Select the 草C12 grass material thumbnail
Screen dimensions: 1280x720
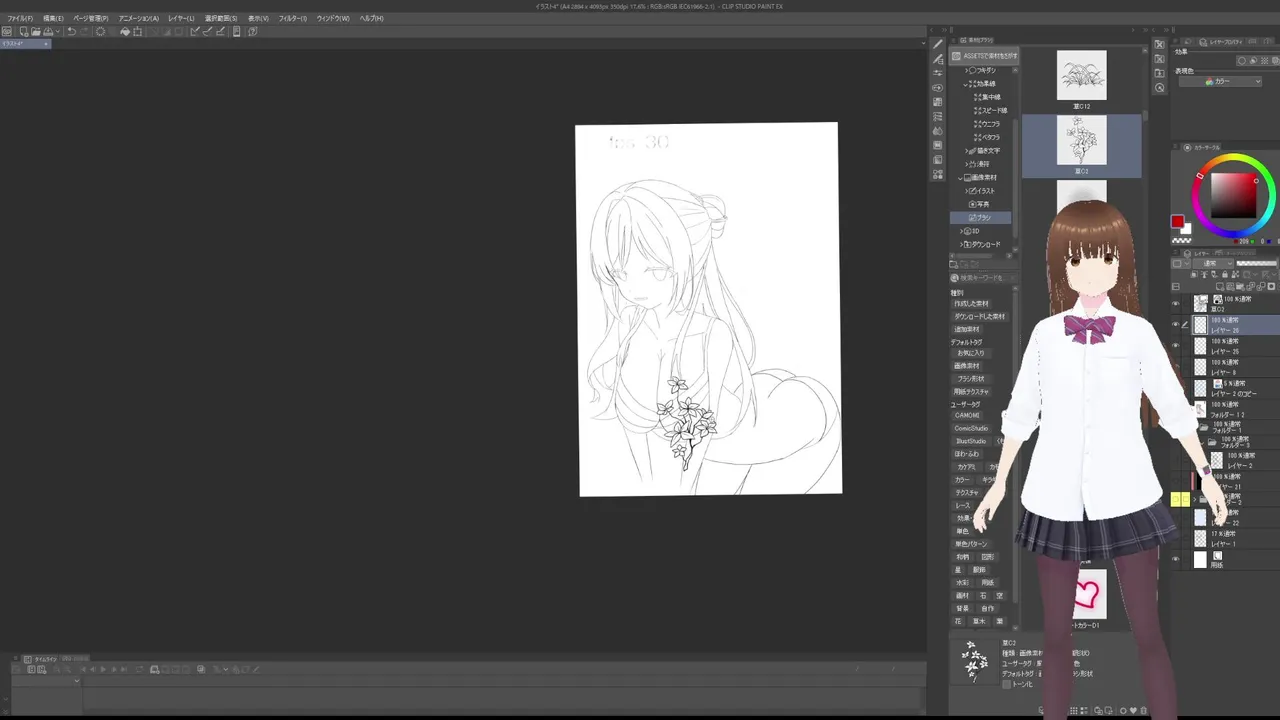click(1082, 75)
